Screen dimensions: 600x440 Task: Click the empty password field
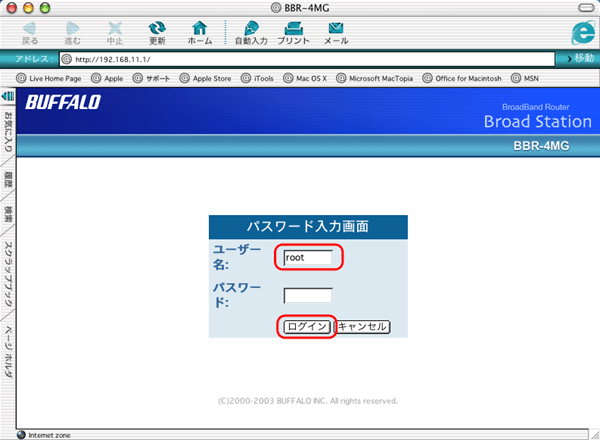[308, 295]
